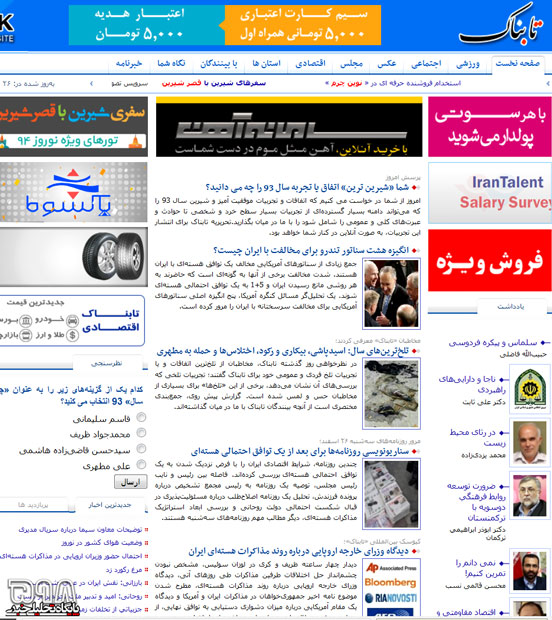Open the اقتصادی menu item
This screenshot has height=620, width=552.
click(x=310, y=63)
